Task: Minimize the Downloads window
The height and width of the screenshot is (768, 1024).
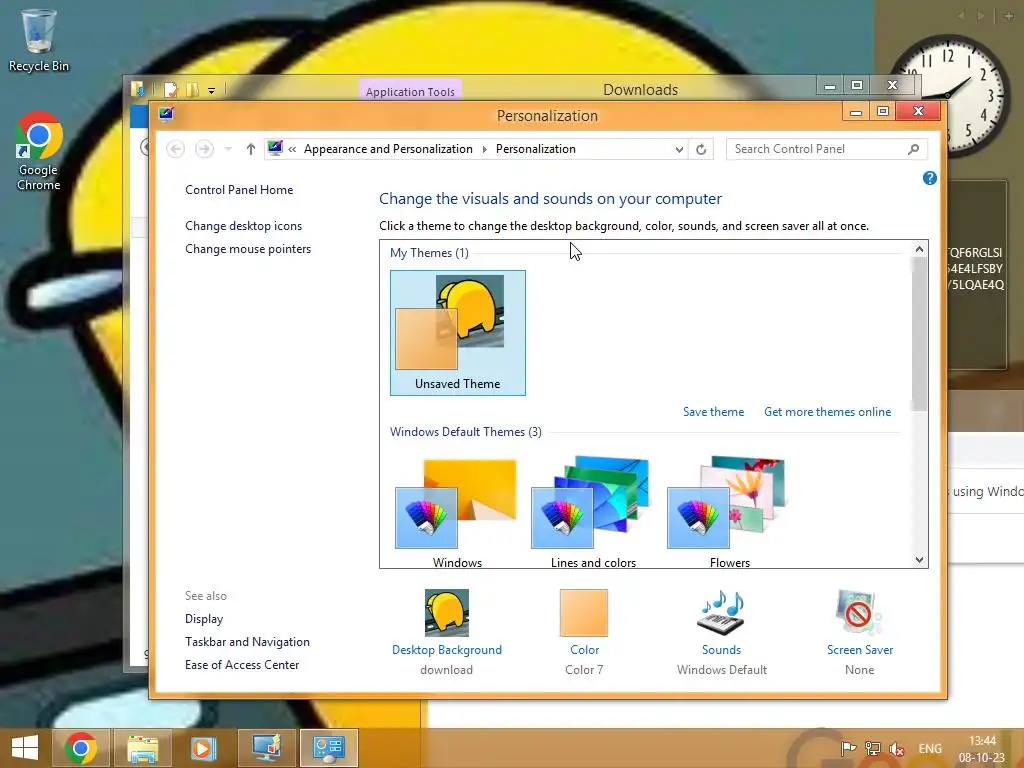Action: coord(830,86)
